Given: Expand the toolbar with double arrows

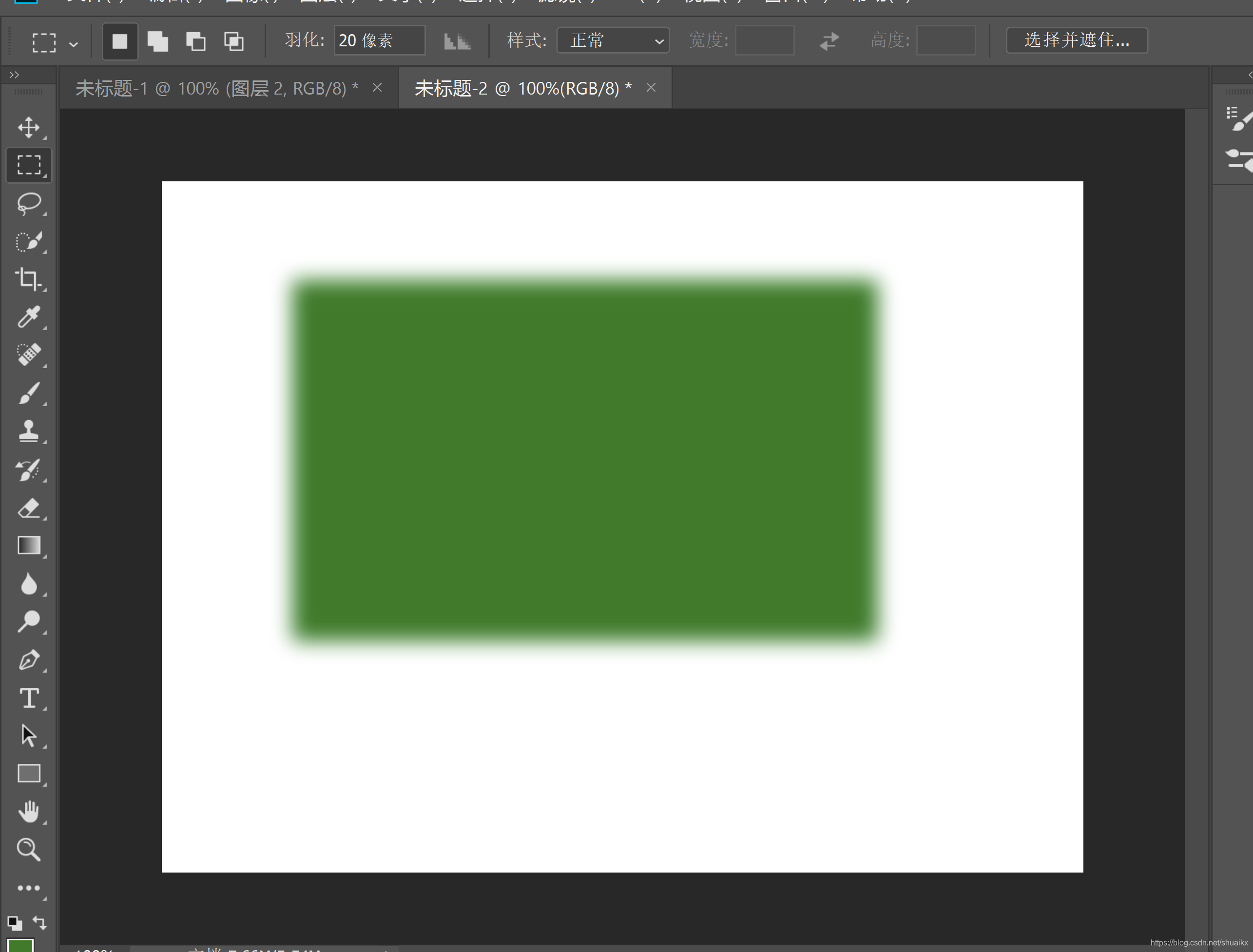Looking at the screenshot, I should pos(14,75).
